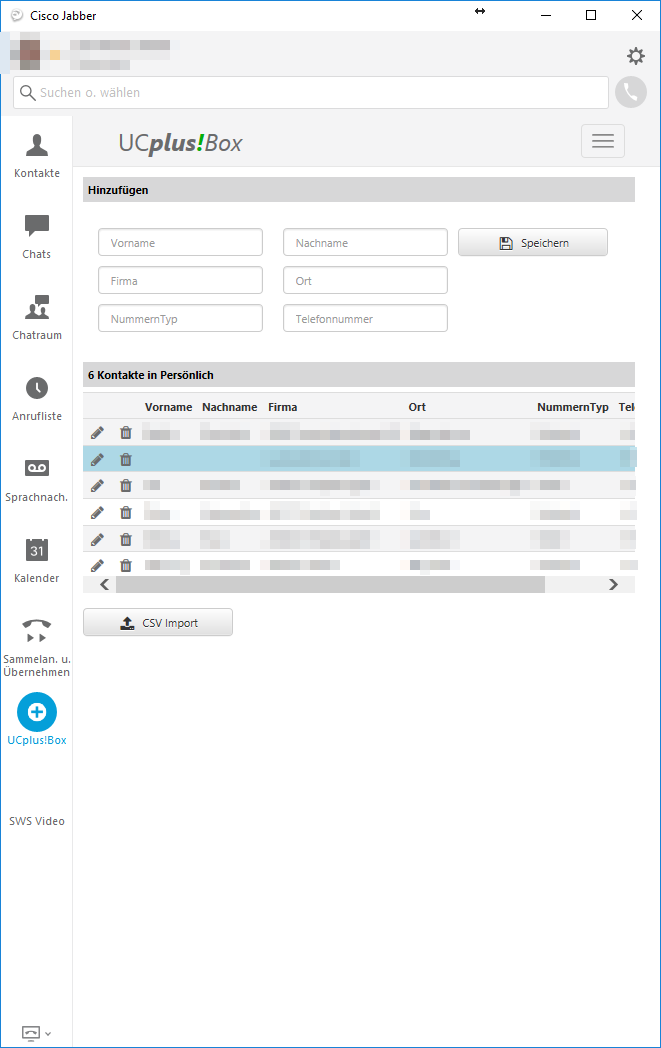Click the Nachname input field
Screen dimensions: 661x1048
pos(366,243)
